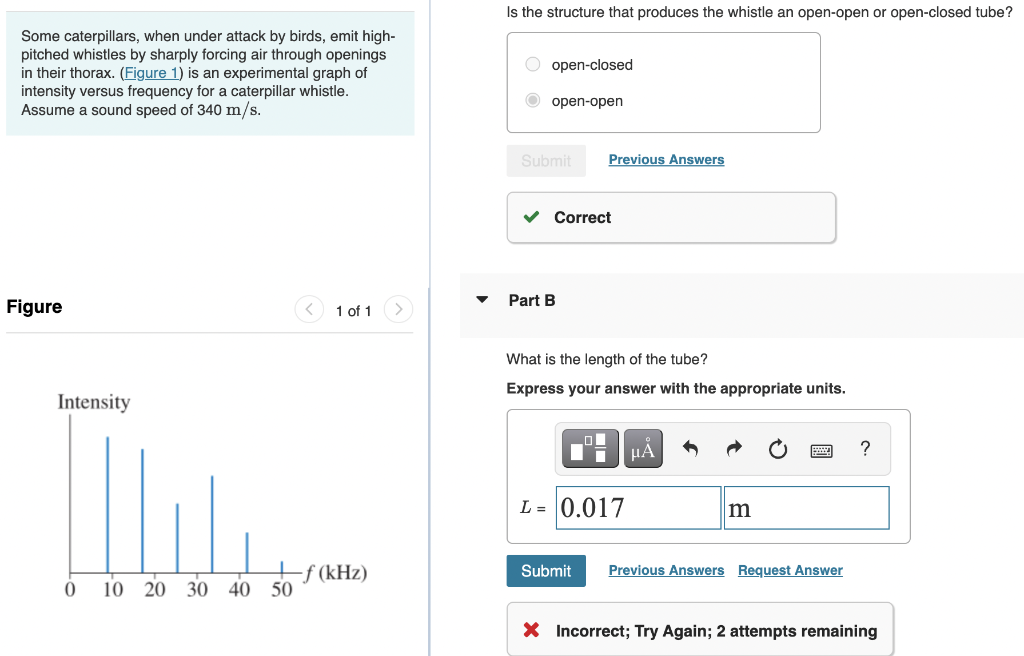
Task: Click the redo arrow icon
Action: [x=734, y=448]
